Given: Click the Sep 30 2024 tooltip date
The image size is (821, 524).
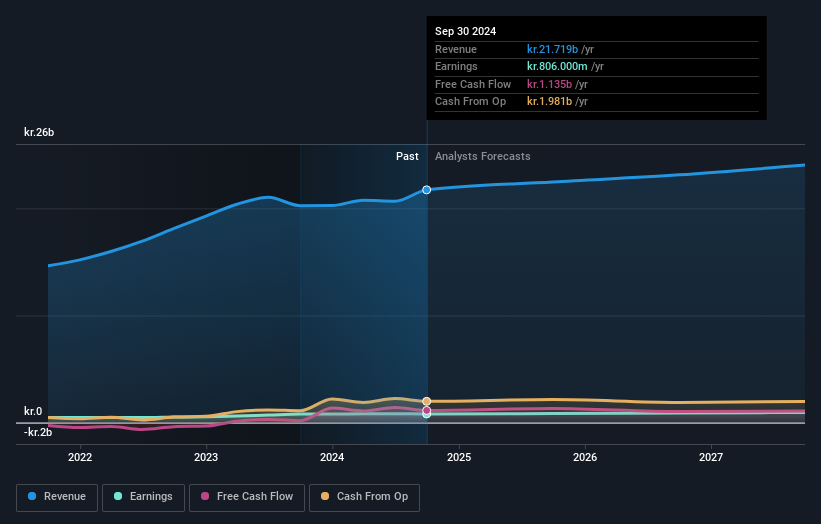Looking at the screenshot, I should (465, 31).
